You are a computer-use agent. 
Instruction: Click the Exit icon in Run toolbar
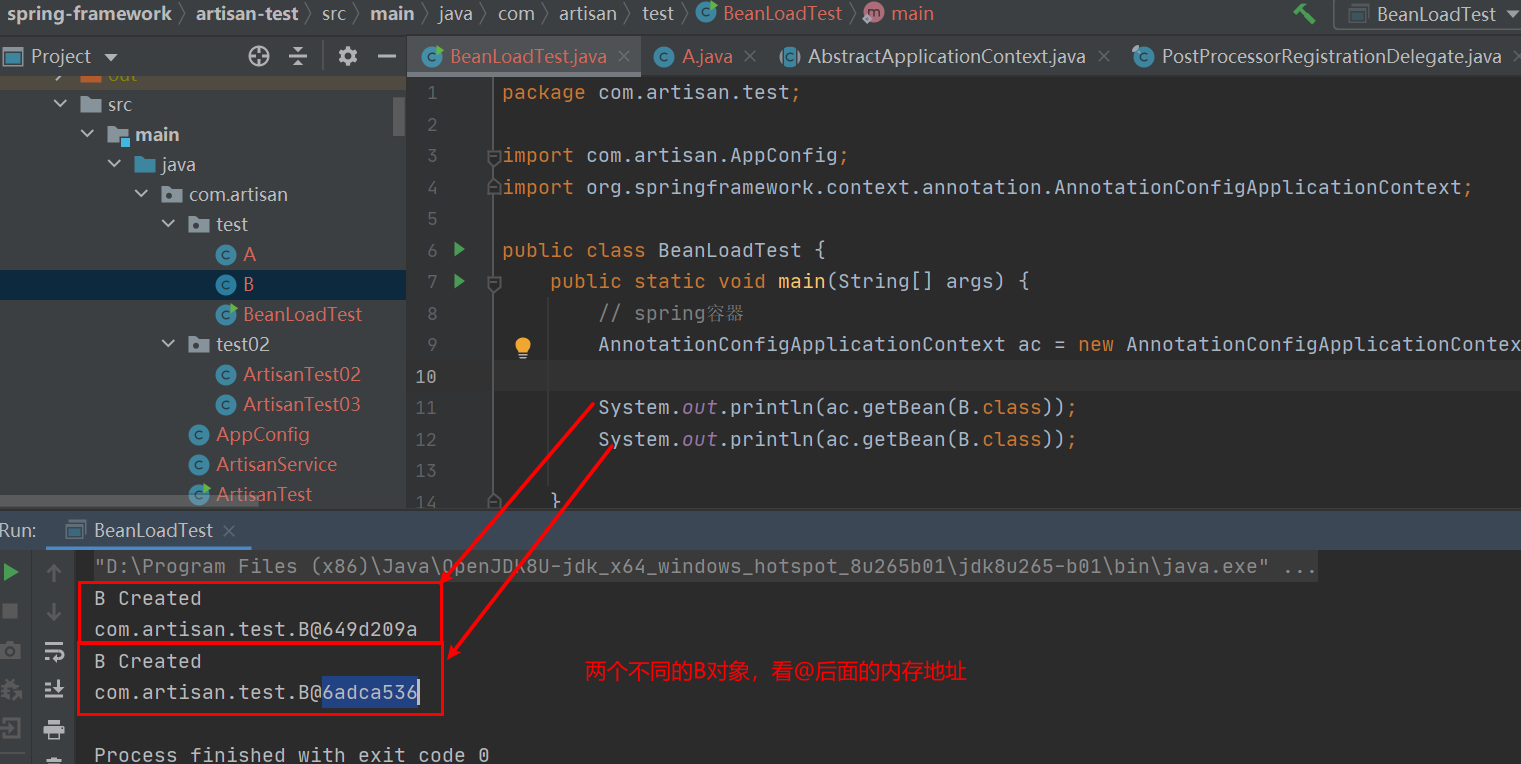pyautogui.click(x=11, y=727)
